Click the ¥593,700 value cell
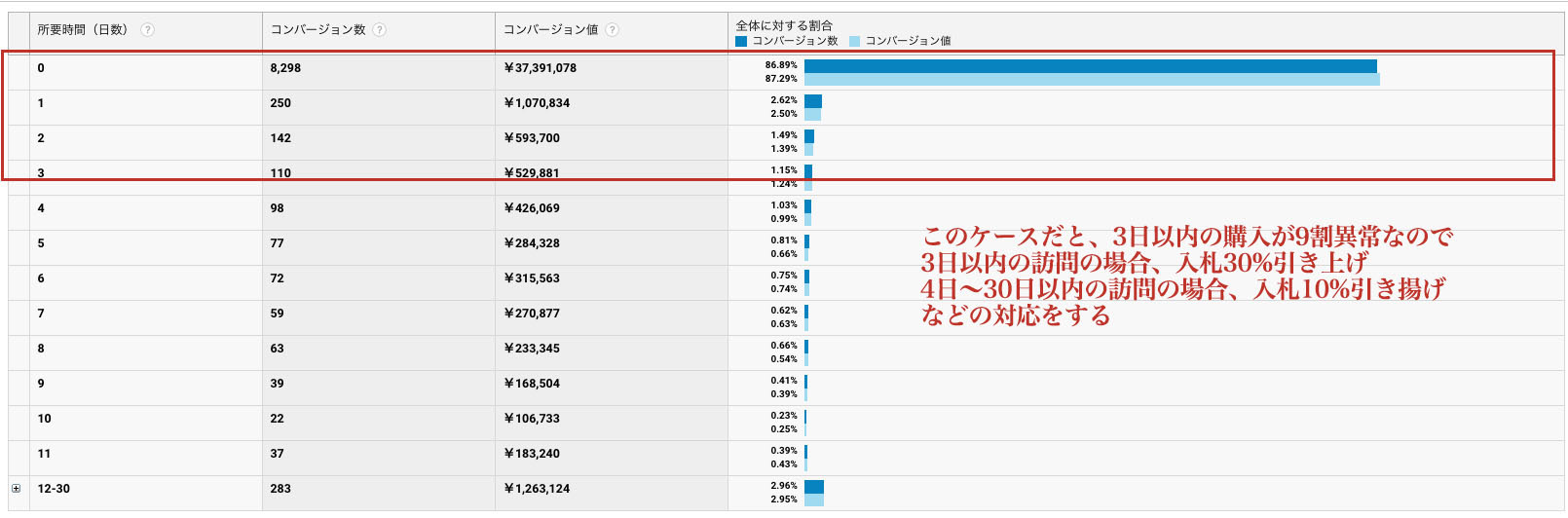The height and width of the screenshot is (518, 1568). click(532, 138)
